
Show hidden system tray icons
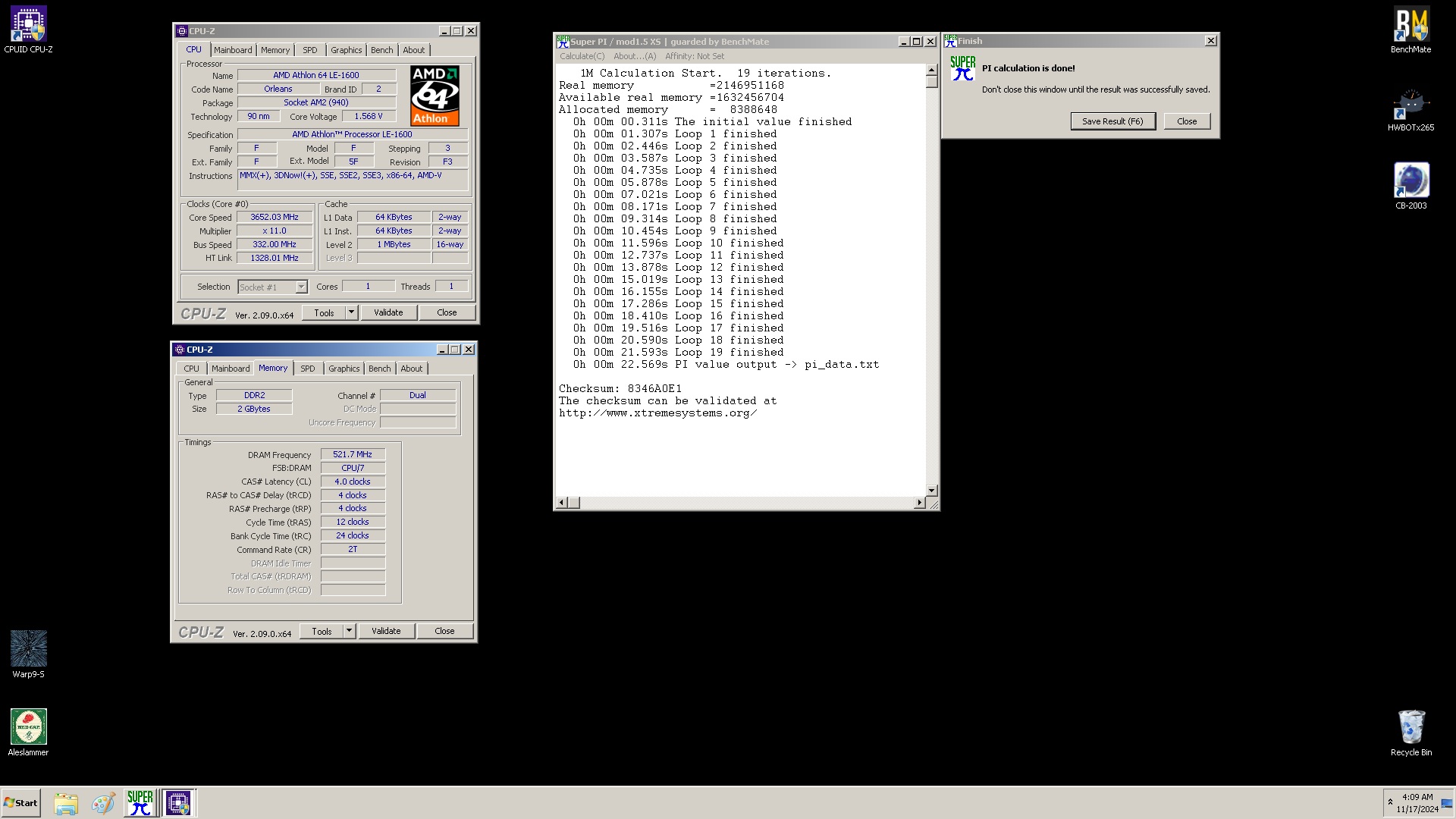click(1390, 802)
